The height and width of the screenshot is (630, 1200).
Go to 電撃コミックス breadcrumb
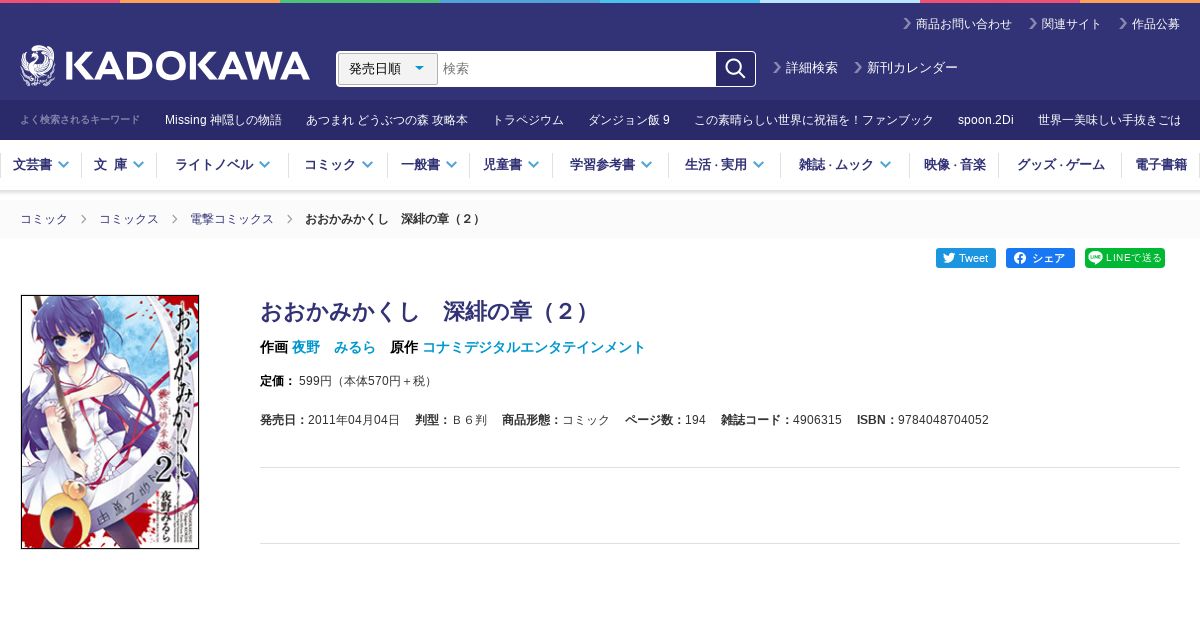coord(232,219)
